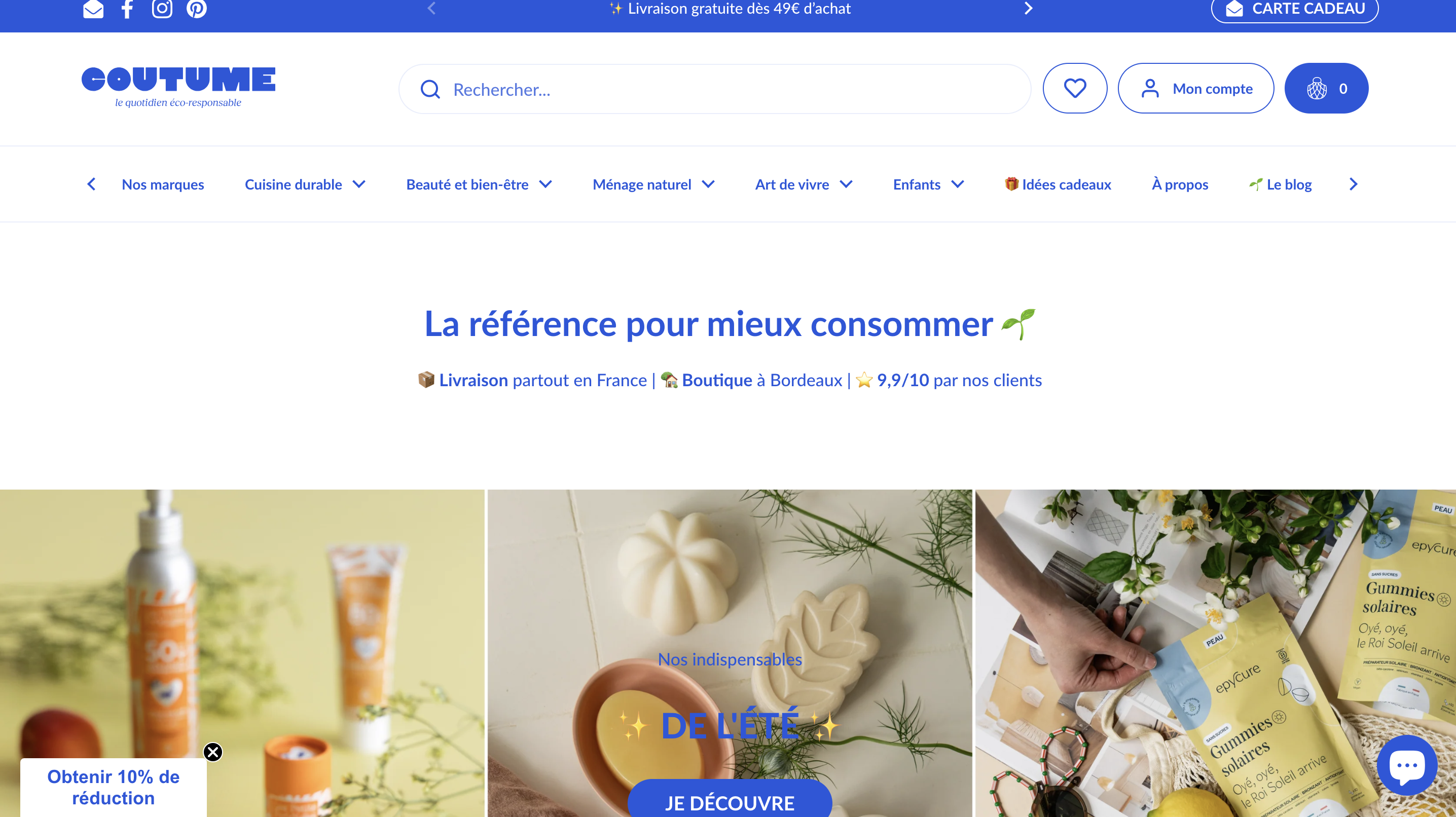The width and height of the screenshot is (1456, 817).
Task: Click the search magnifier icon
Action: (430, 89)
